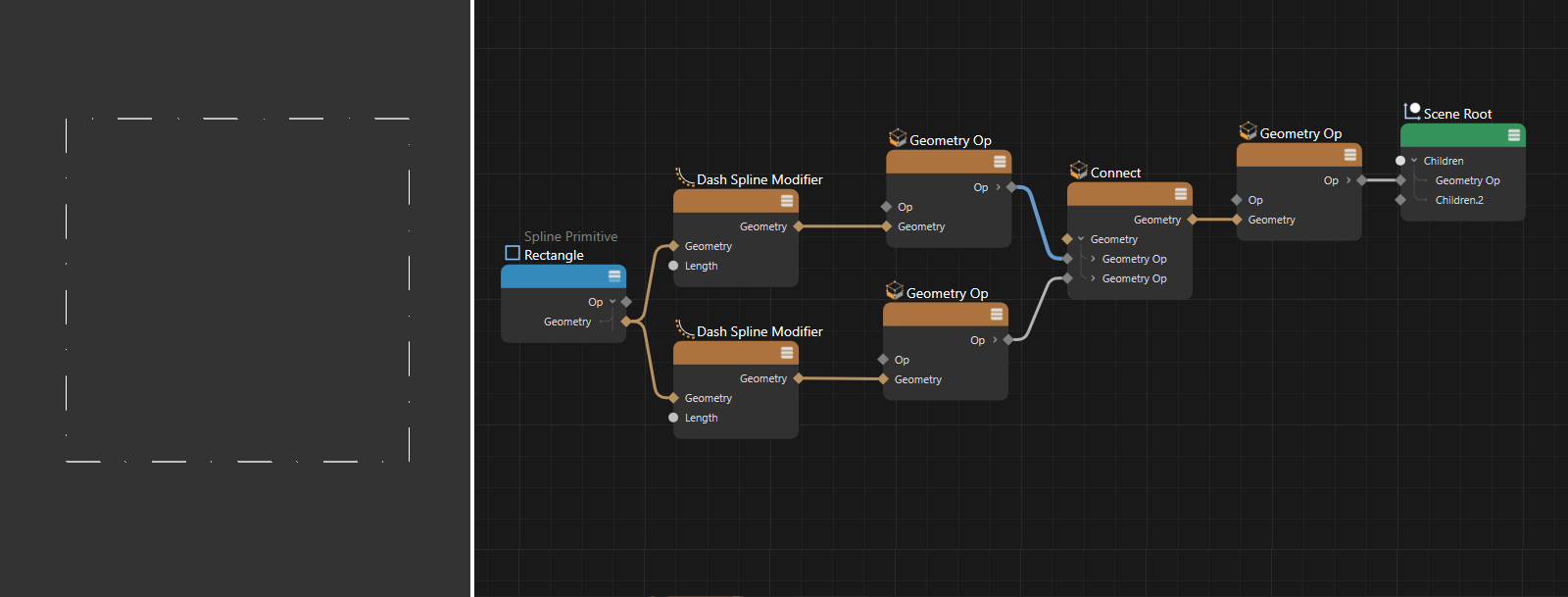
Task: Open menu icon of Geometry Op with blue wire
Action: tap(1000, 162)
